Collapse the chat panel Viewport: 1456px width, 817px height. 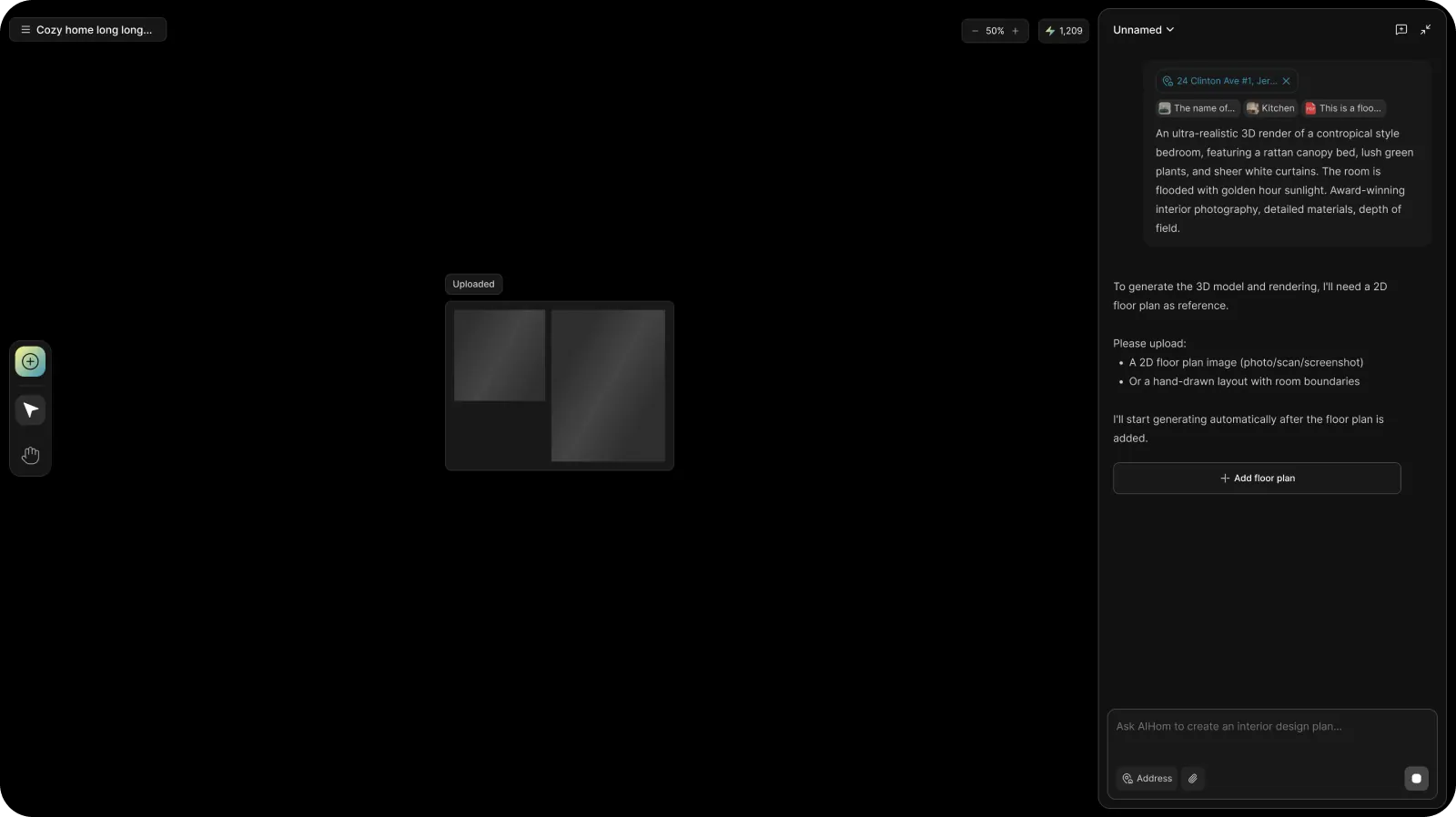(1425, 30)
